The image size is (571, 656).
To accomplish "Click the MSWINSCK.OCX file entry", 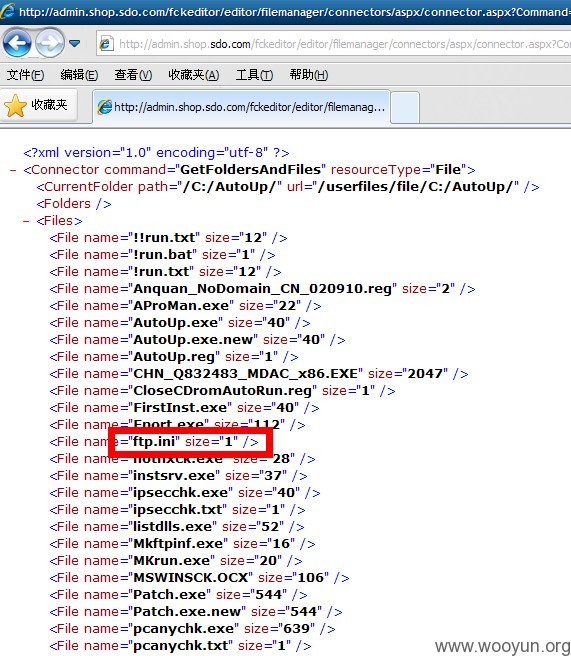I will (x=199, y=578).
